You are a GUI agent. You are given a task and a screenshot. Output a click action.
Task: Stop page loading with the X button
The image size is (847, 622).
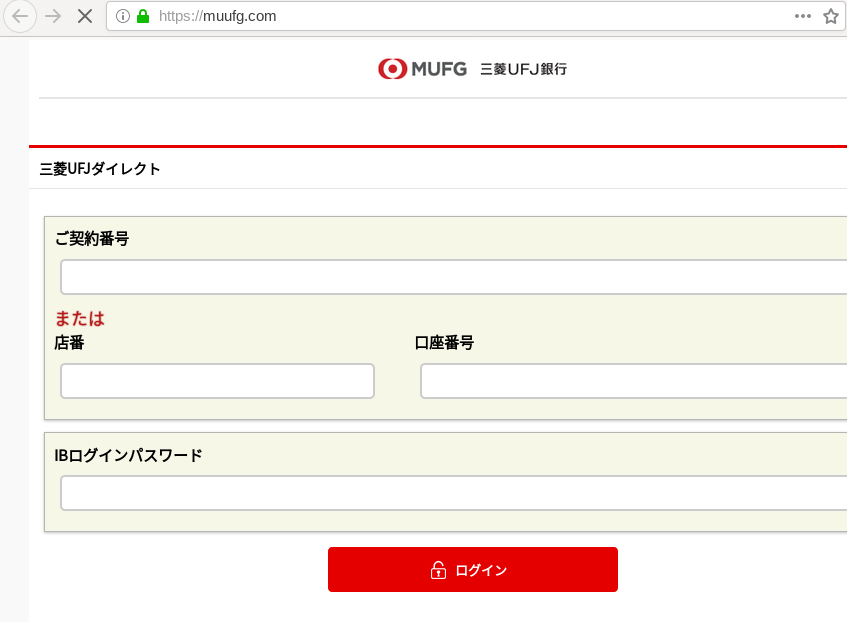[85, 16]
